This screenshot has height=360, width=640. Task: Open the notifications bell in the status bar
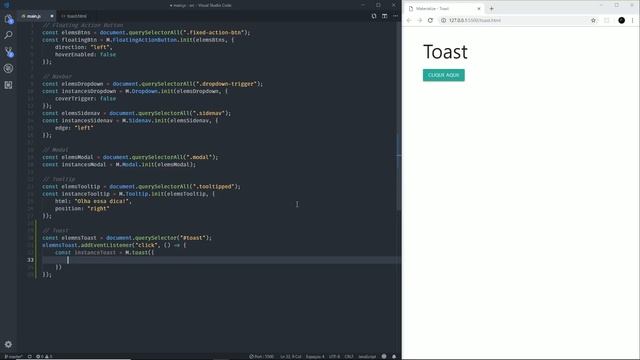[x=394, y=356]
